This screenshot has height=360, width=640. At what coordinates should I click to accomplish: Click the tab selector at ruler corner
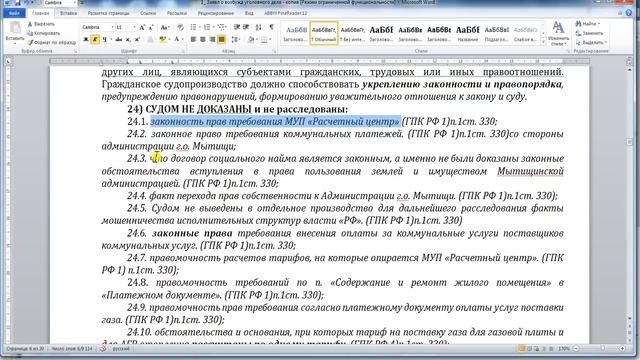(9, 62)
